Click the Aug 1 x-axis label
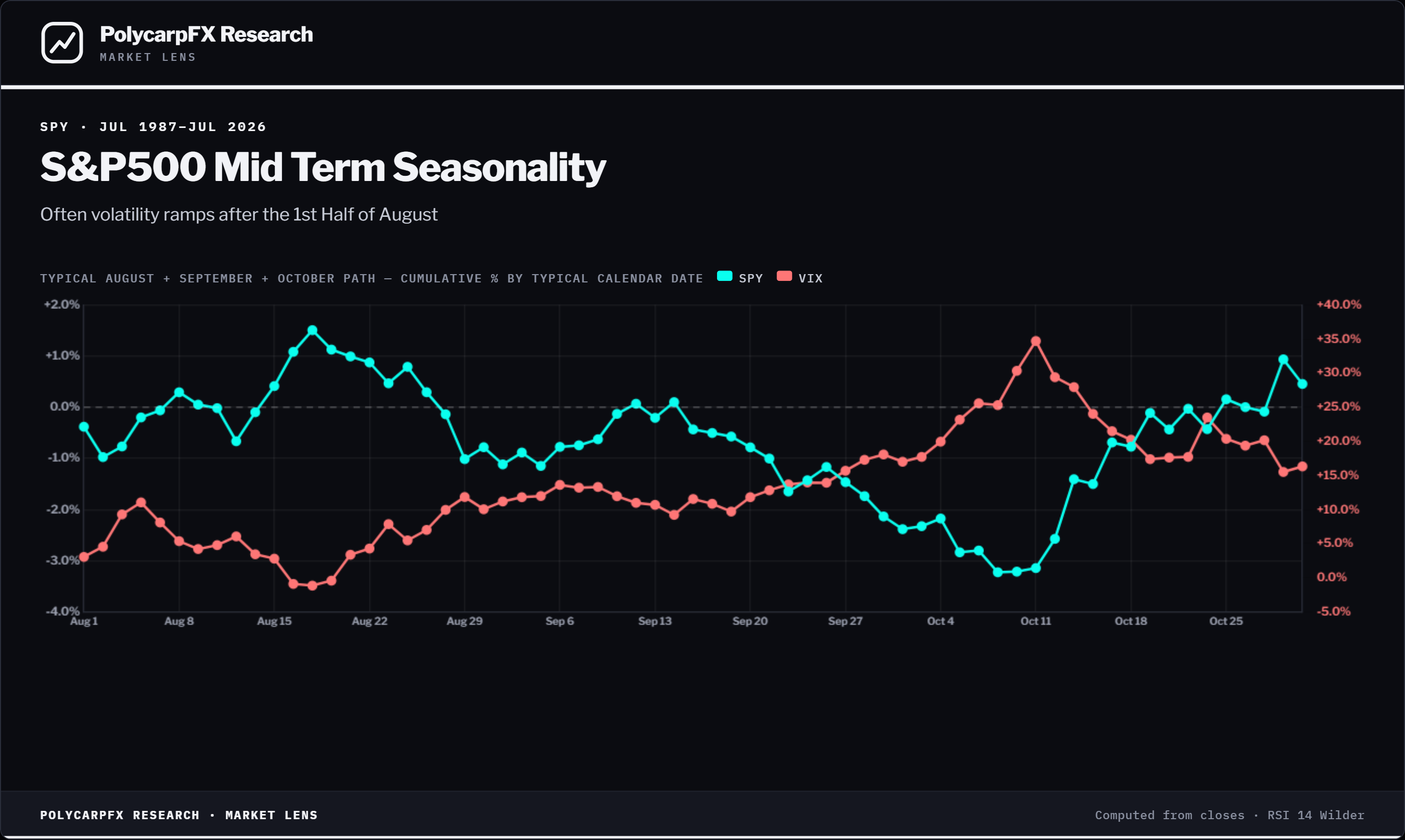Viewport: 1405px width, 840px height. (x=84, y=621)
